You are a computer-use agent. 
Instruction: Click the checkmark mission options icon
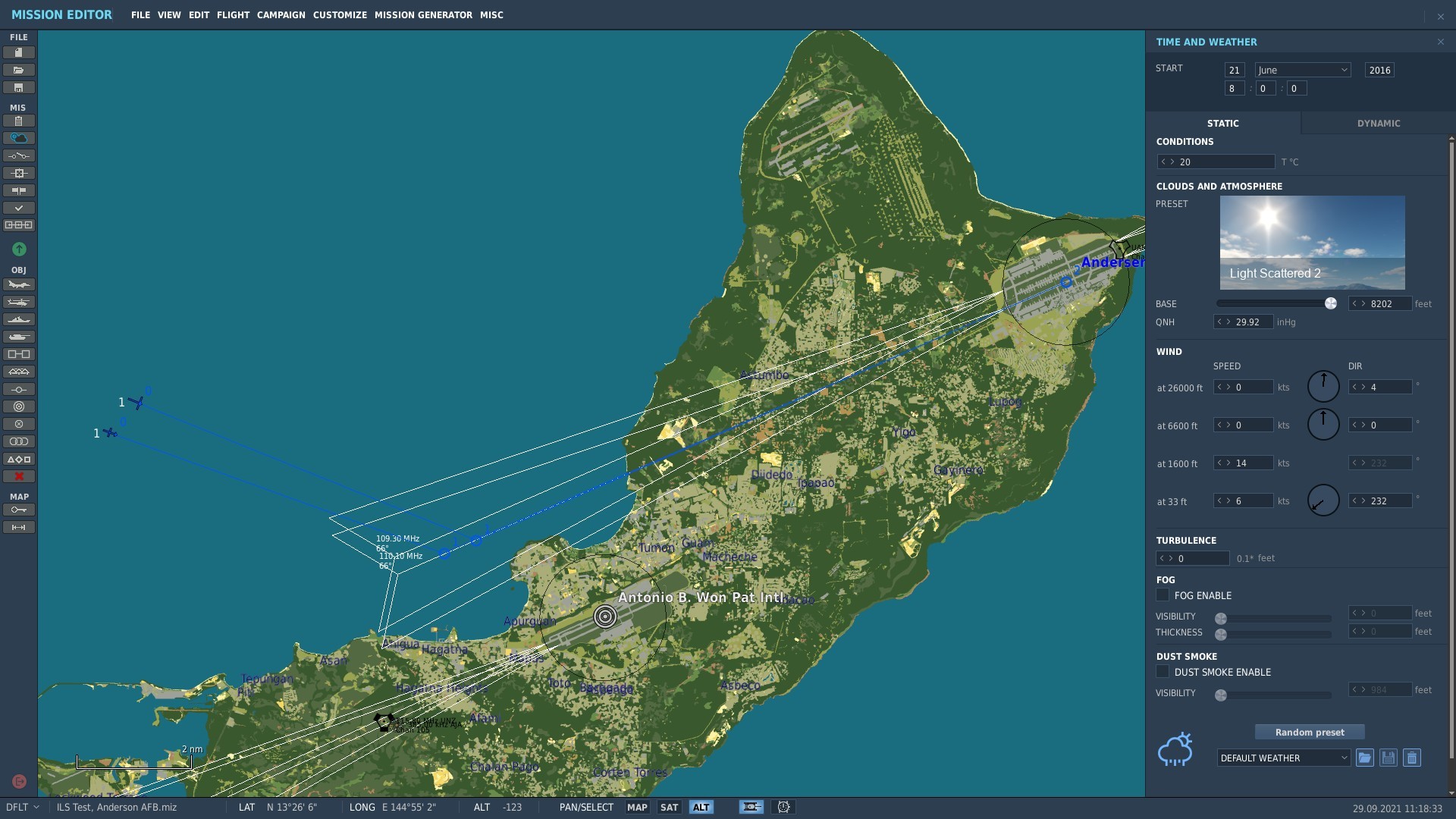tap(19, 208)
